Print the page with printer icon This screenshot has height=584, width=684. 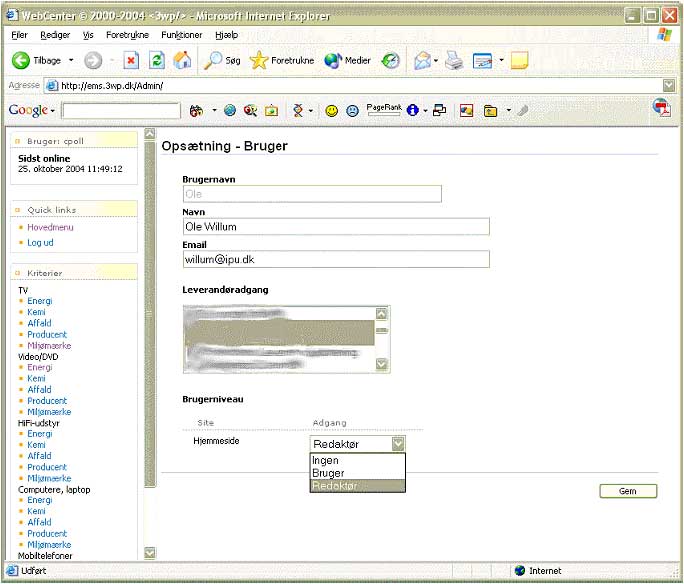click(454, 61)
